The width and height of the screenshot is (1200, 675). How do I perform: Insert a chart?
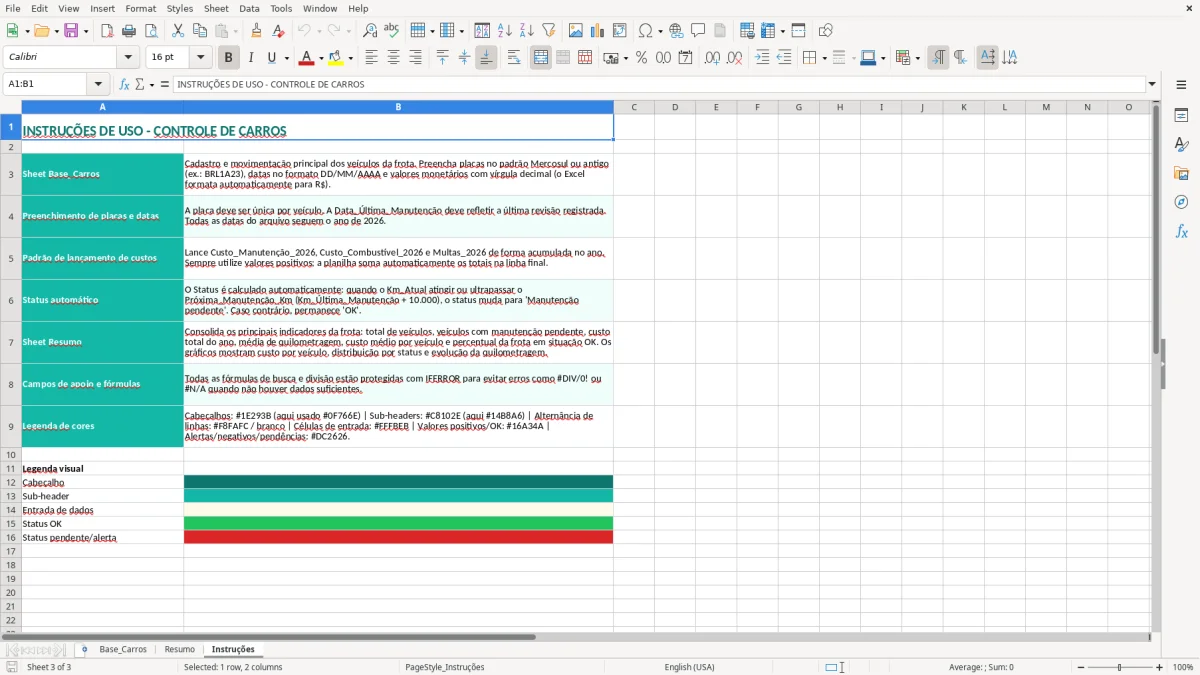tap(598, 31)
